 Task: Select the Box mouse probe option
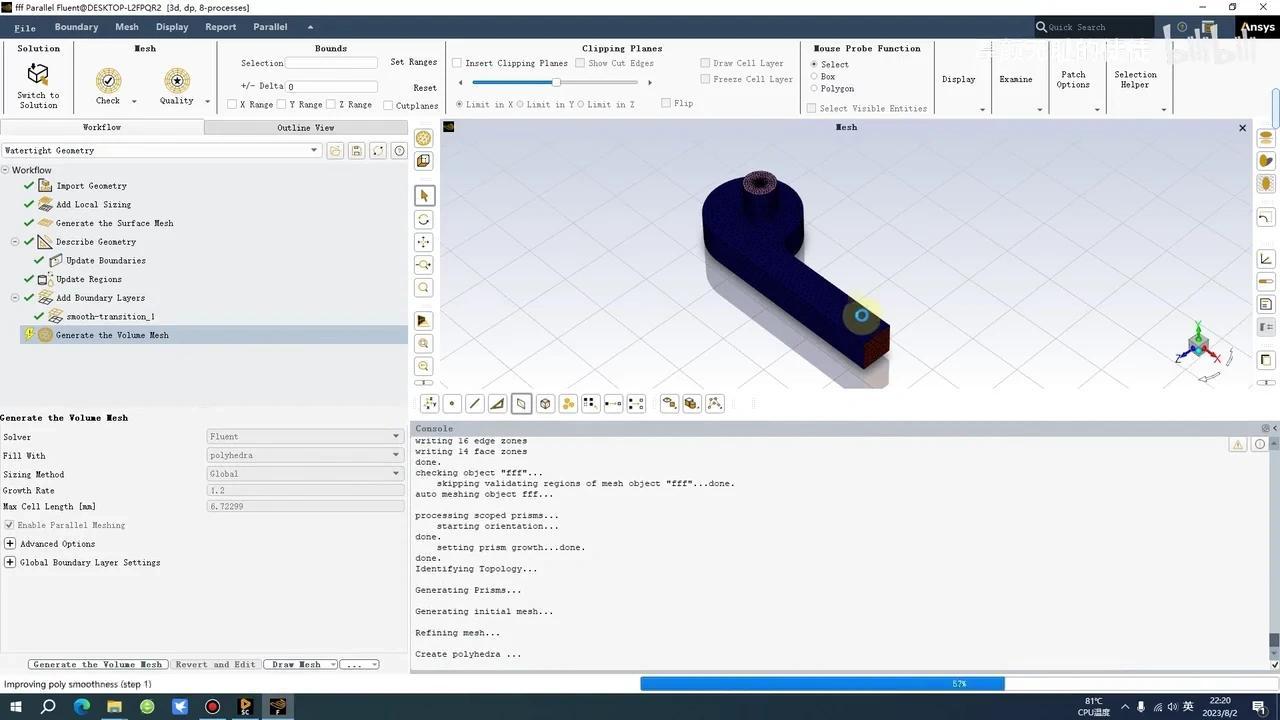[814, 76]
